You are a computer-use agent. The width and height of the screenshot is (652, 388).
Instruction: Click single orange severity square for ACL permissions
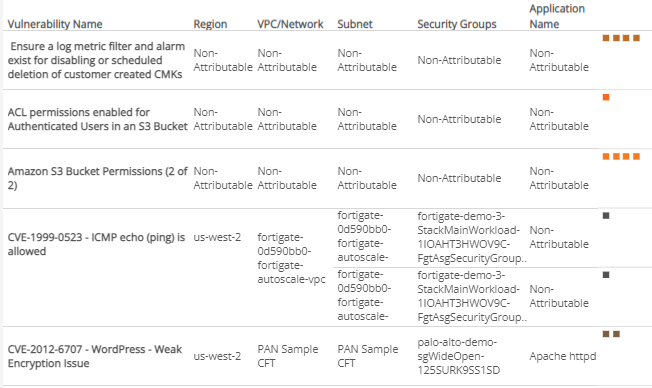point(606,97)
